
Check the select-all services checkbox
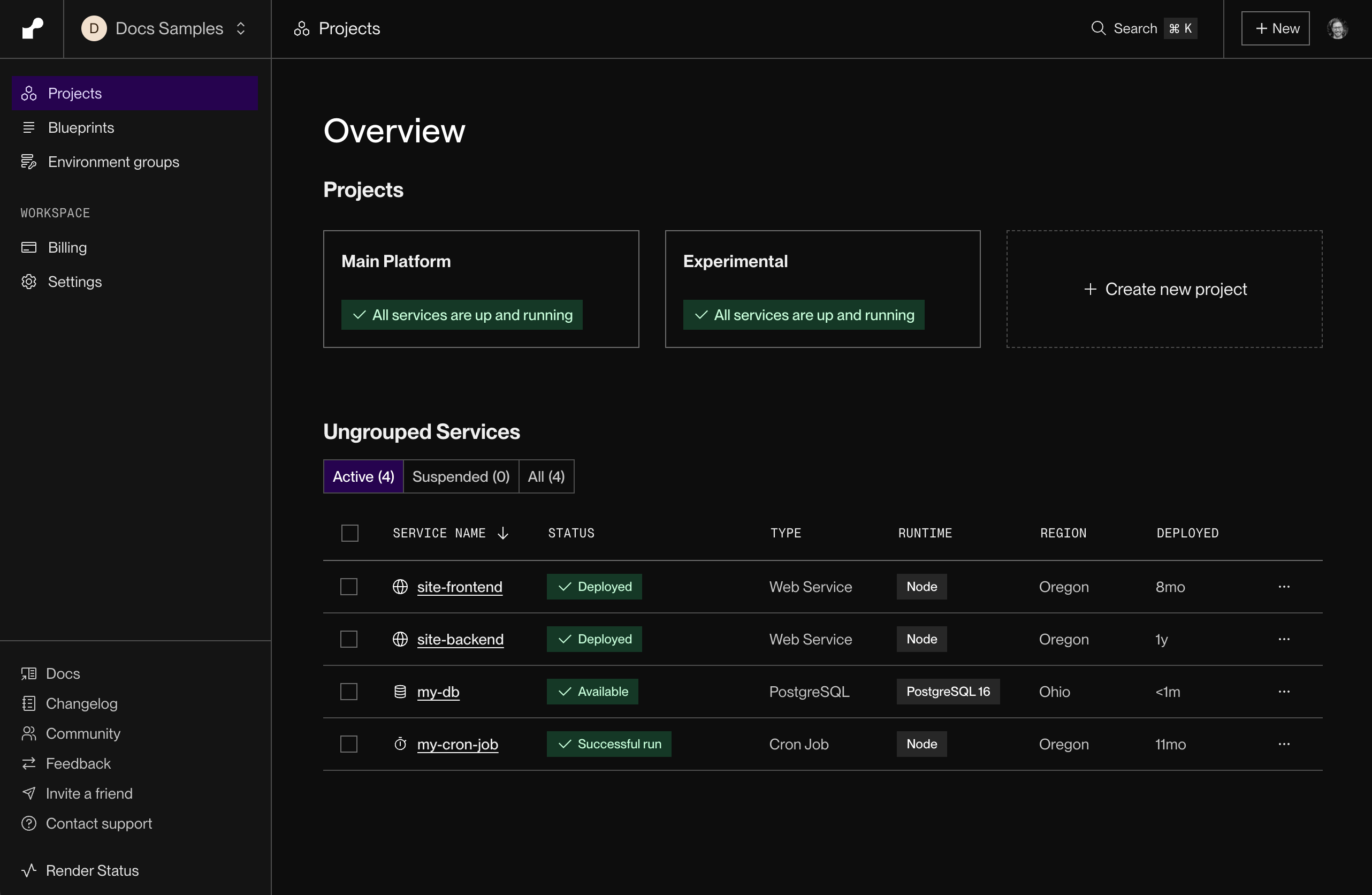(x=350, y=532)
